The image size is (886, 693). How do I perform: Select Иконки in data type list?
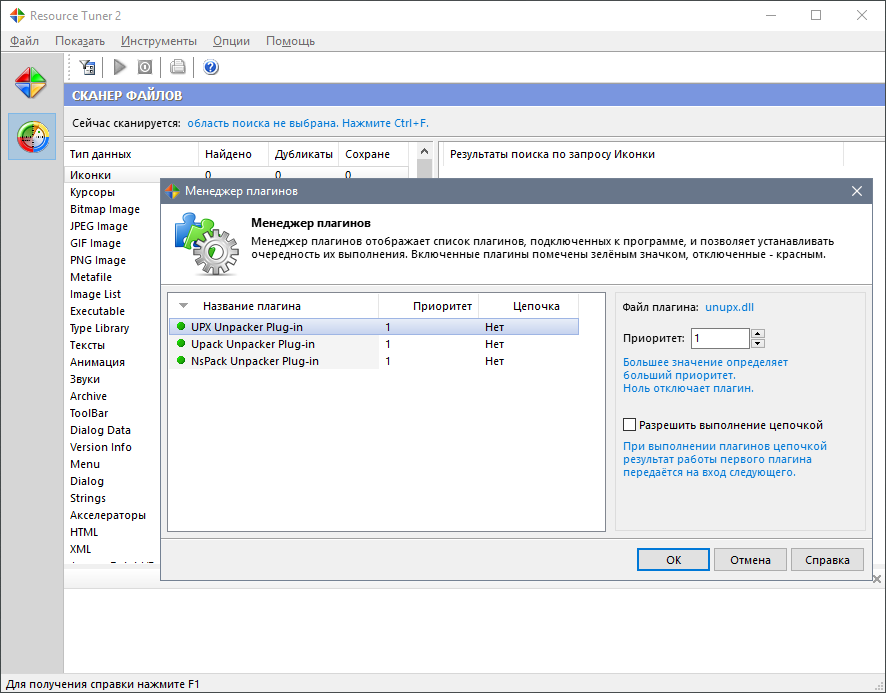[90, 175]
